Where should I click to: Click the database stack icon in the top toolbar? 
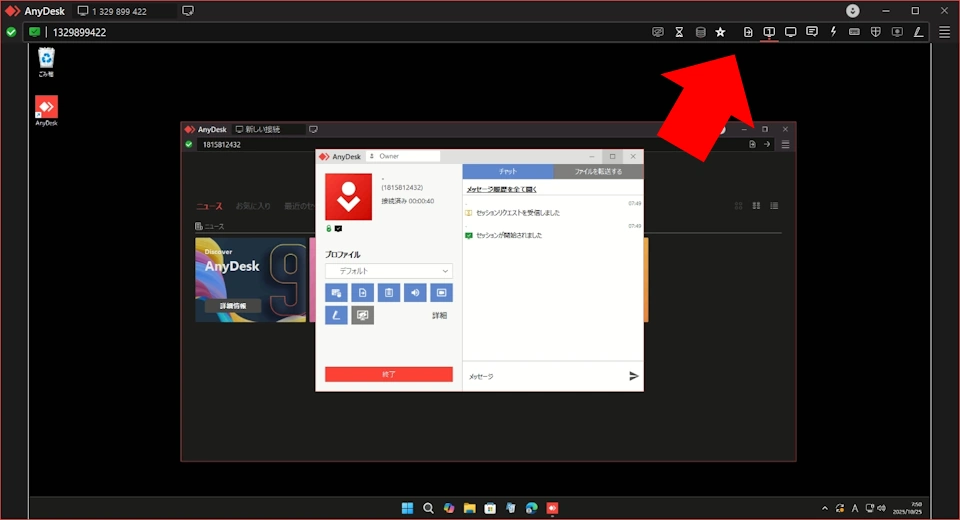point(700,32)
